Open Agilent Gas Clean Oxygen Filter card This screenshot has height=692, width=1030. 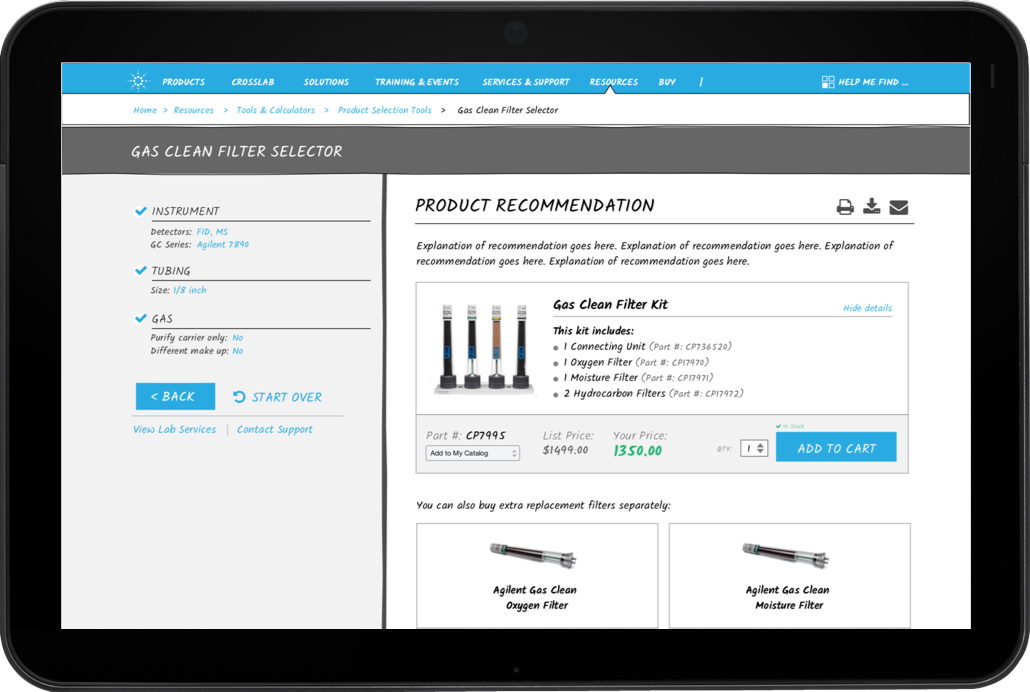pos(537,576)
